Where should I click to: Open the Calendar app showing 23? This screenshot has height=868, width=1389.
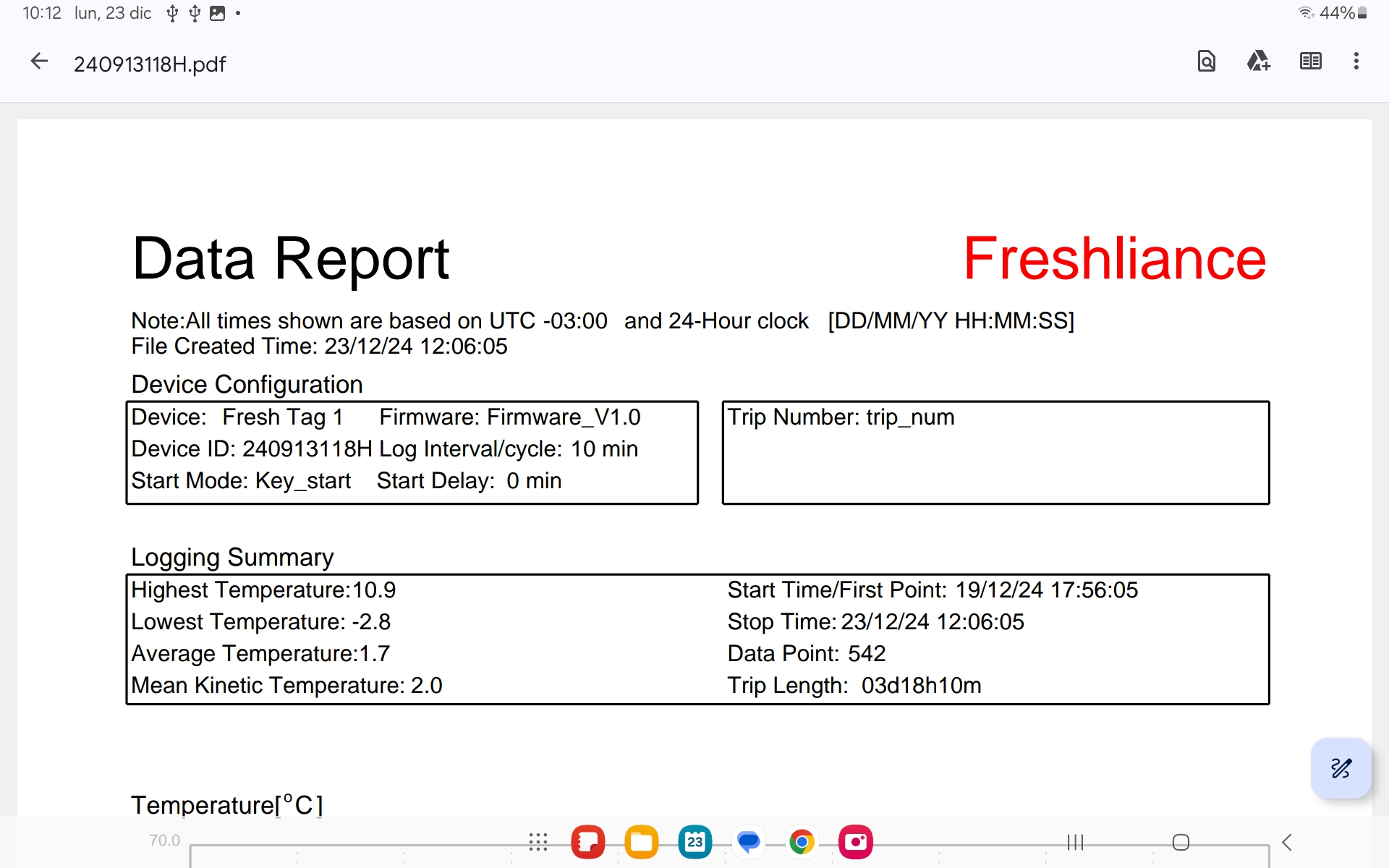coord(694,842)
